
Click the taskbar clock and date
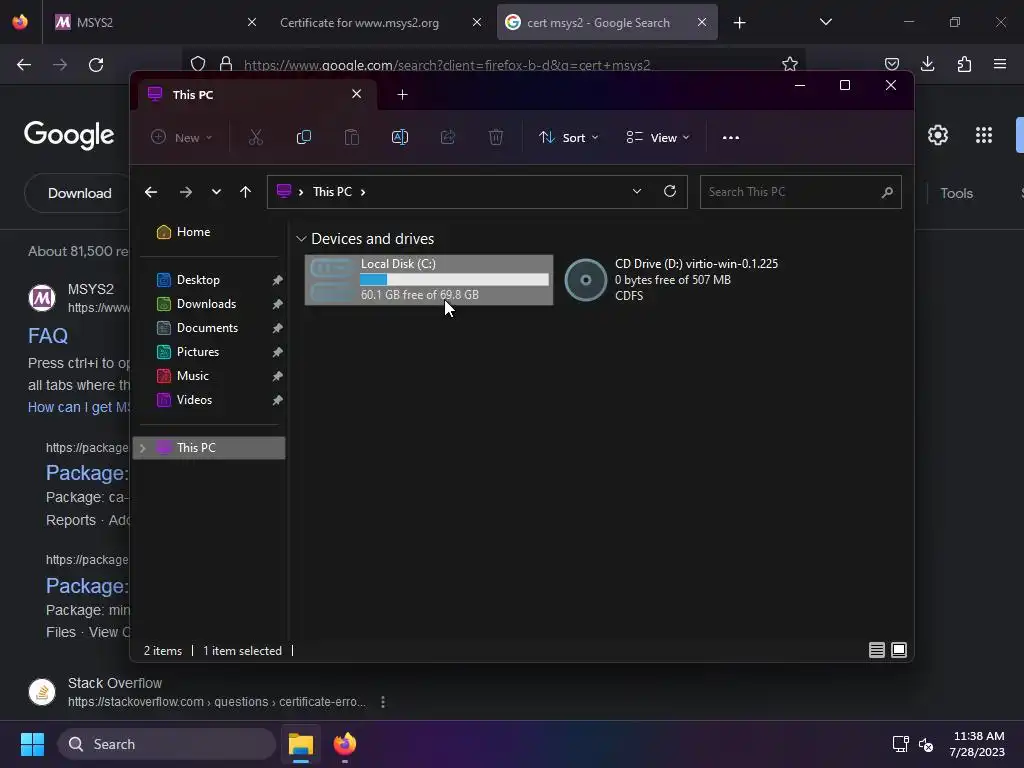tap(977, 744)
